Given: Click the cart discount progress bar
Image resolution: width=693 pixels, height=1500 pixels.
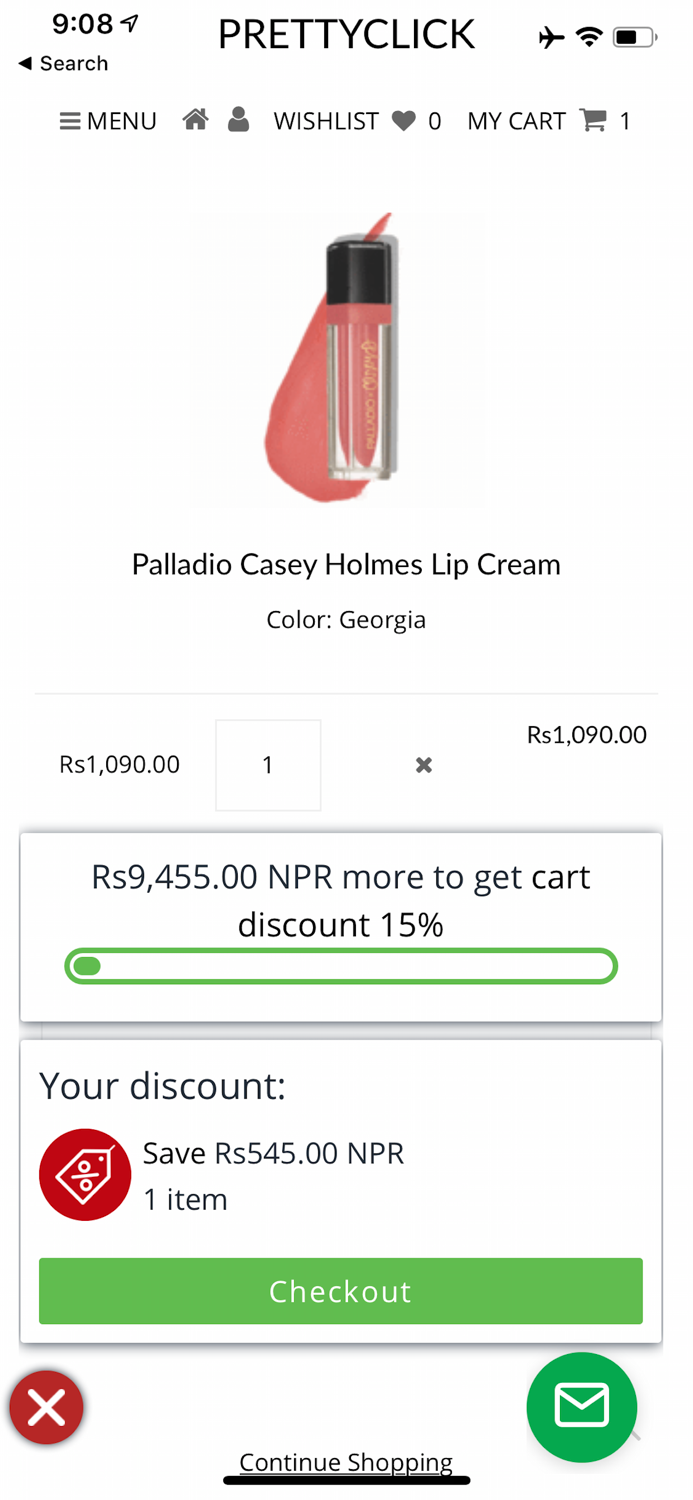Looking at the screenshot, I should [x=341, y=965].
